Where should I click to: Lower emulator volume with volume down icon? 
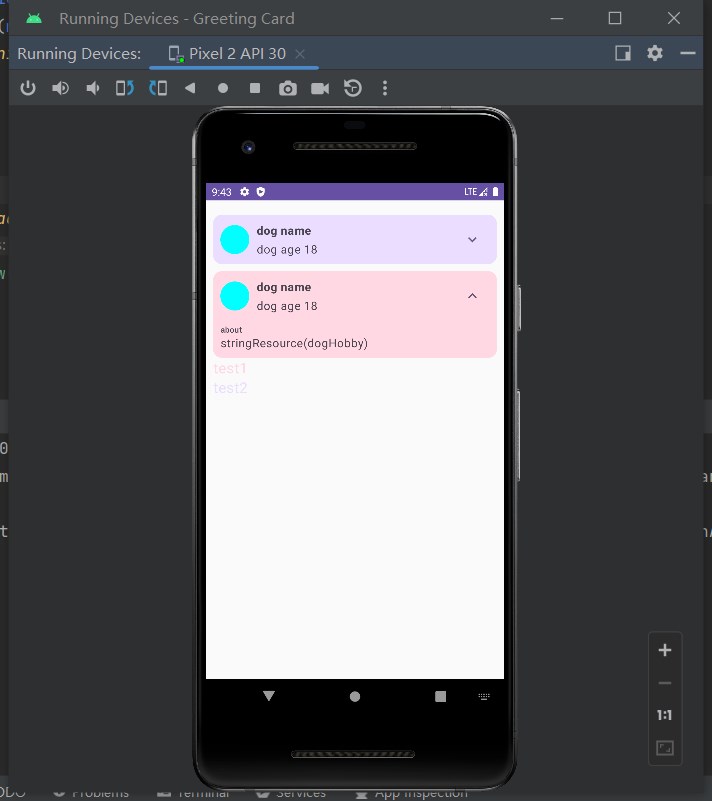tap(92, 88)
